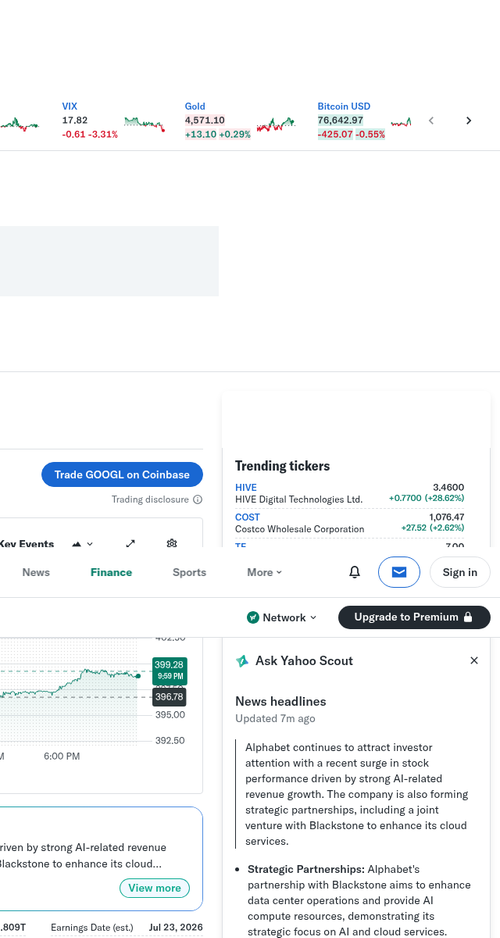Viewport: 500px width, 938px height.
Task: Open chart settings gear icon
Action: pyautogui.click(x=172, y=543)
